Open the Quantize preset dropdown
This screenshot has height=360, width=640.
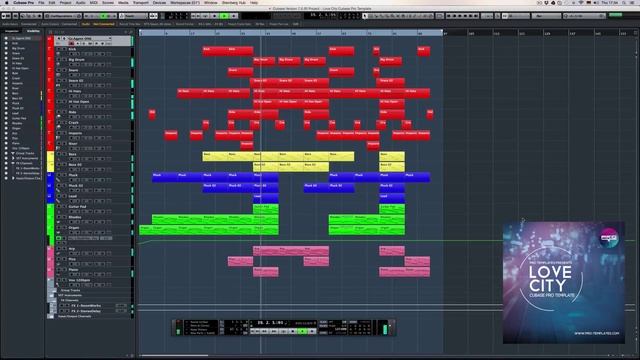click(x=584, y=16)
